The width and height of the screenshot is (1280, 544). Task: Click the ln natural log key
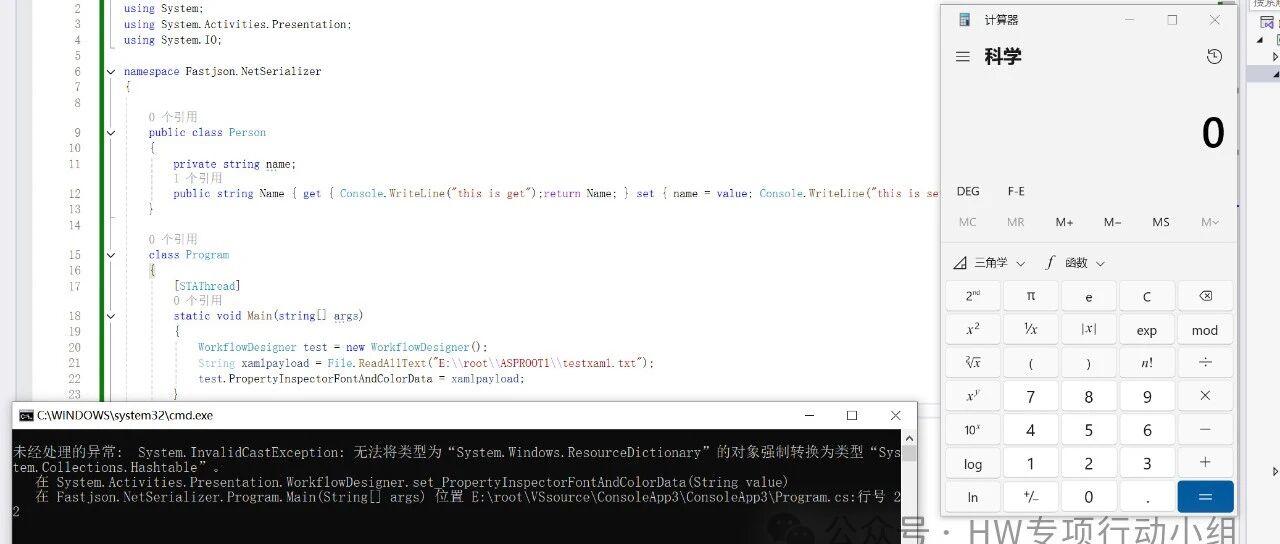click(973, 497)
